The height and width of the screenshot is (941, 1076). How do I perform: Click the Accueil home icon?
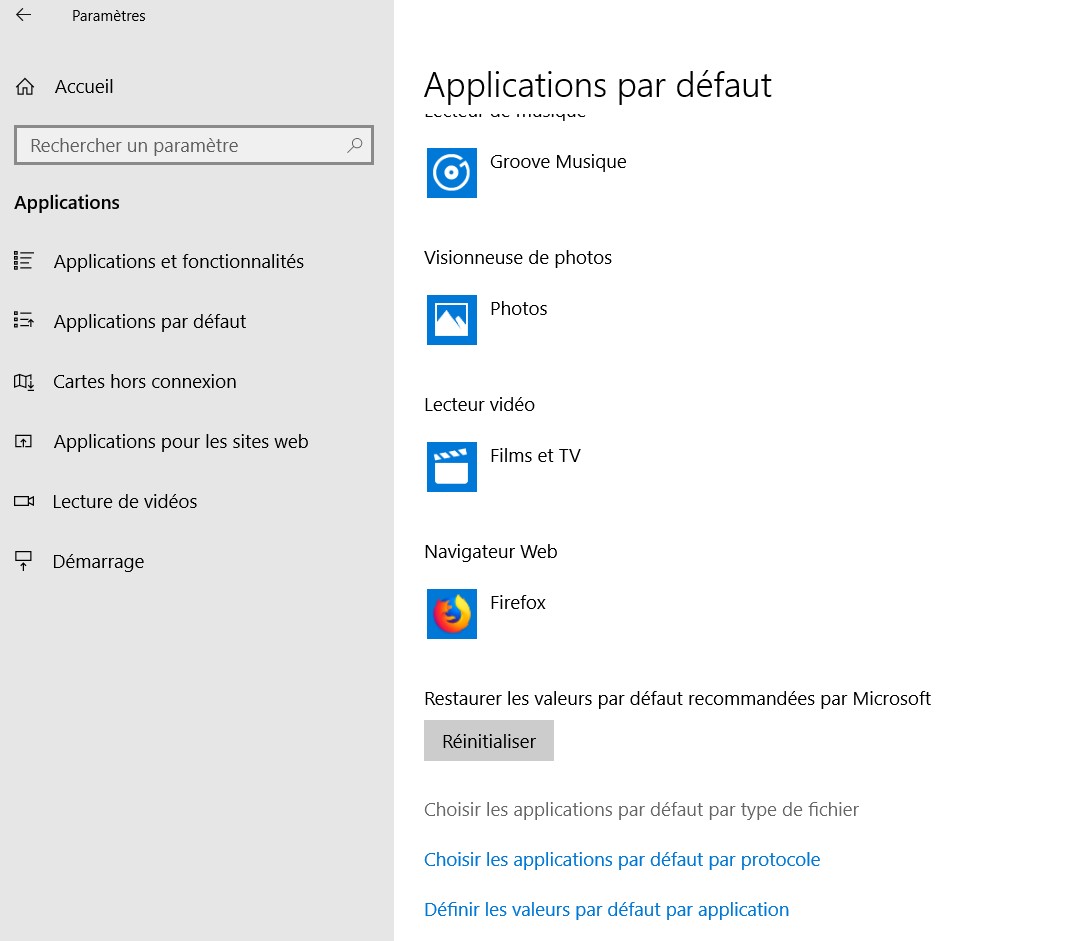click(x=26, y=87)
